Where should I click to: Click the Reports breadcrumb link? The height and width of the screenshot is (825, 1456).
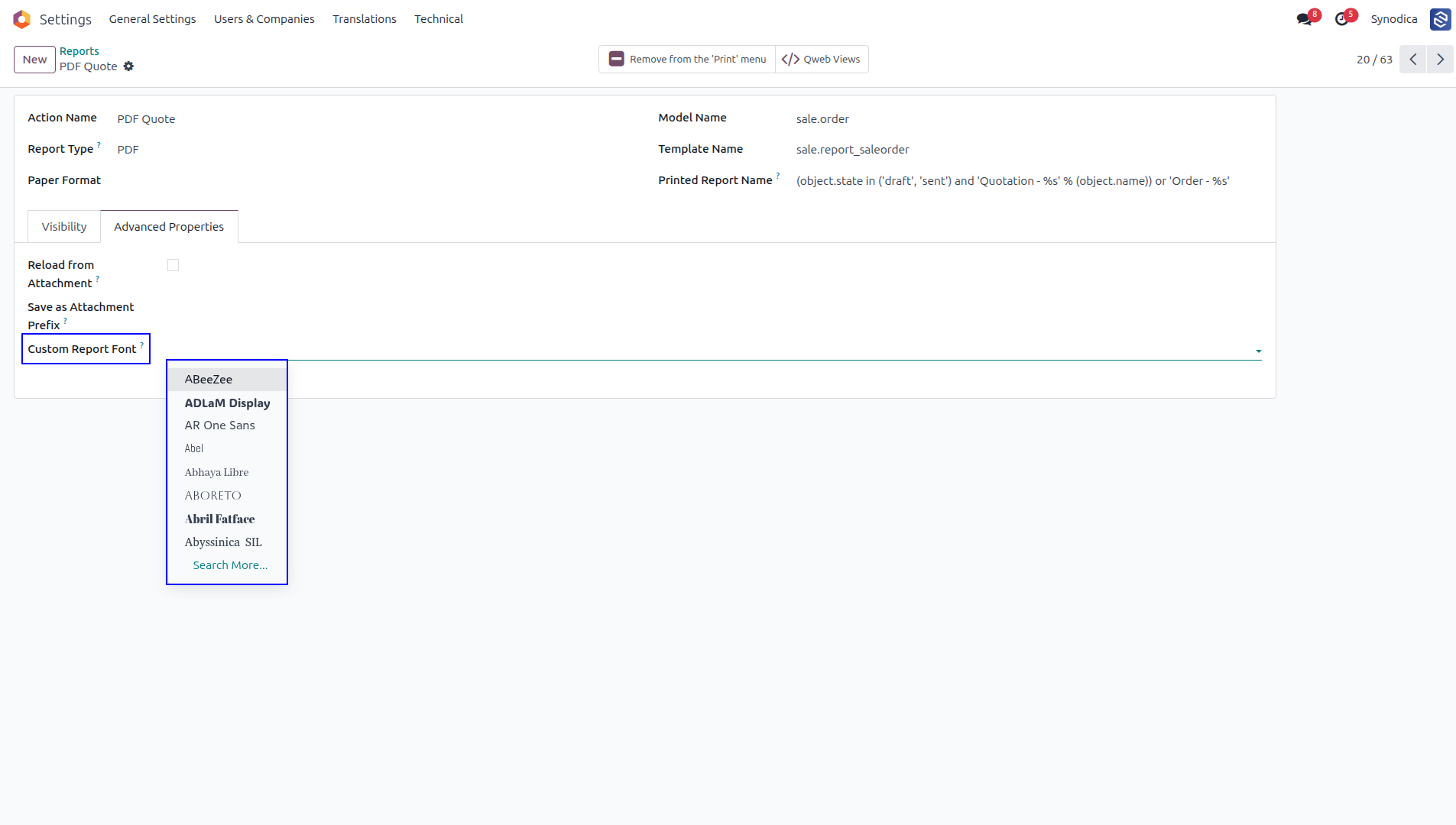click(79, 51)
